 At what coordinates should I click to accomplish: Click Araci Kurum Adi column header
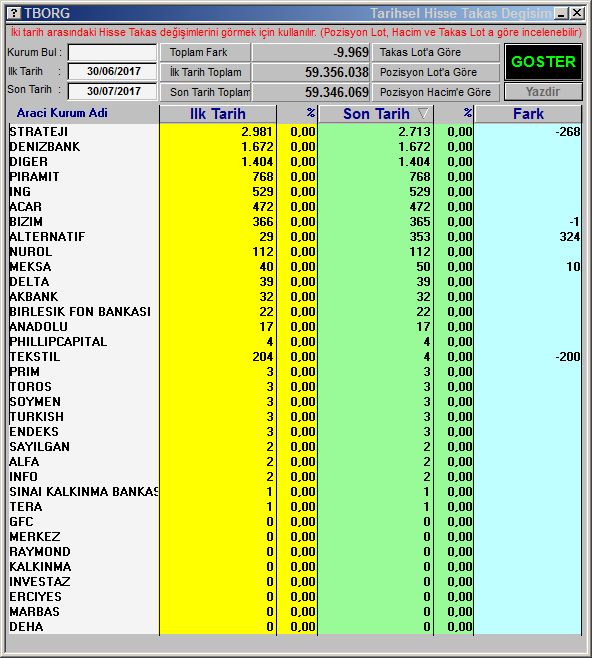[x=62, y=113]
